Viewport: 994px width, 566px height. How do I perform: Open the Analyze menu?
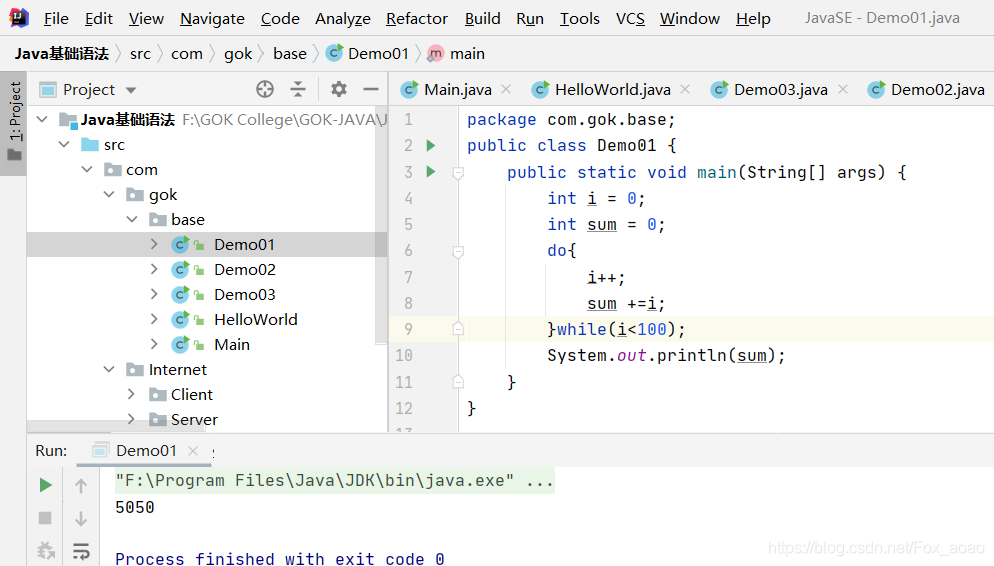[343, 19]
